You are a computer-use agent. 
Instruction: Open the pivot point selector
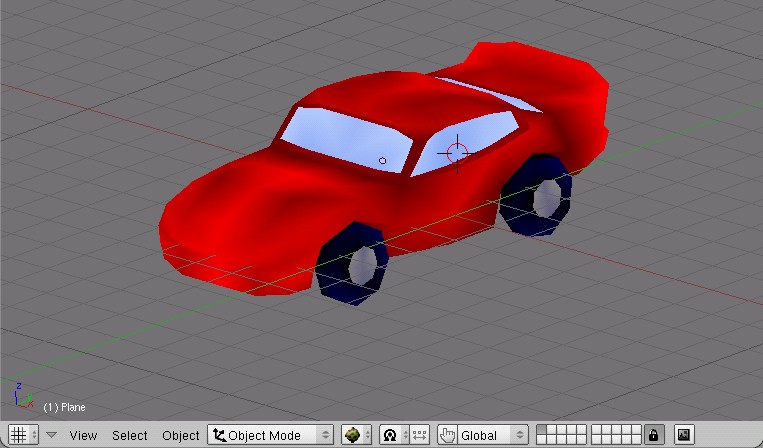click(x=393, y=435)
